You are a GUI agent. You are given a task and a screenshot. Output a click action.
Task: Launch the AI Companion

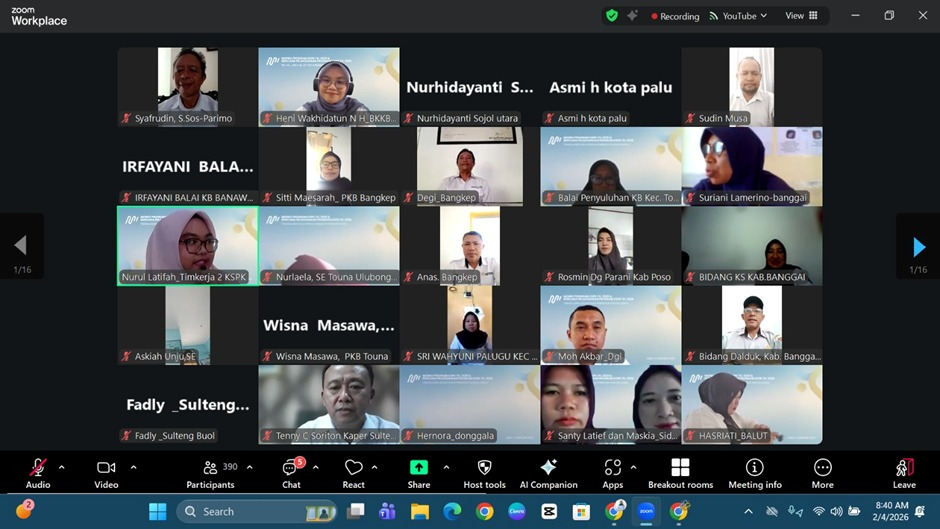pos(548,473)
